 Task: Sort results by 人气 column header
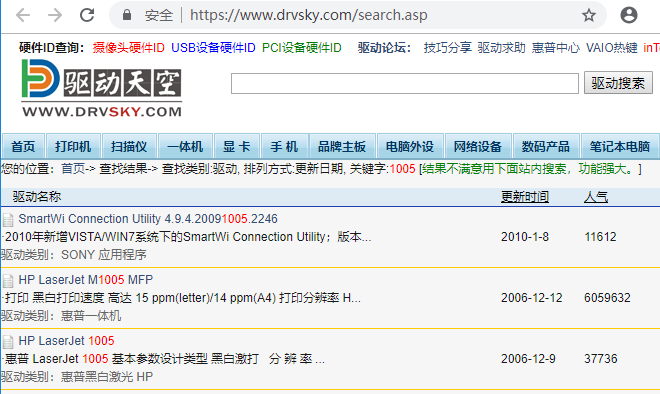click(x=596, y=197)
